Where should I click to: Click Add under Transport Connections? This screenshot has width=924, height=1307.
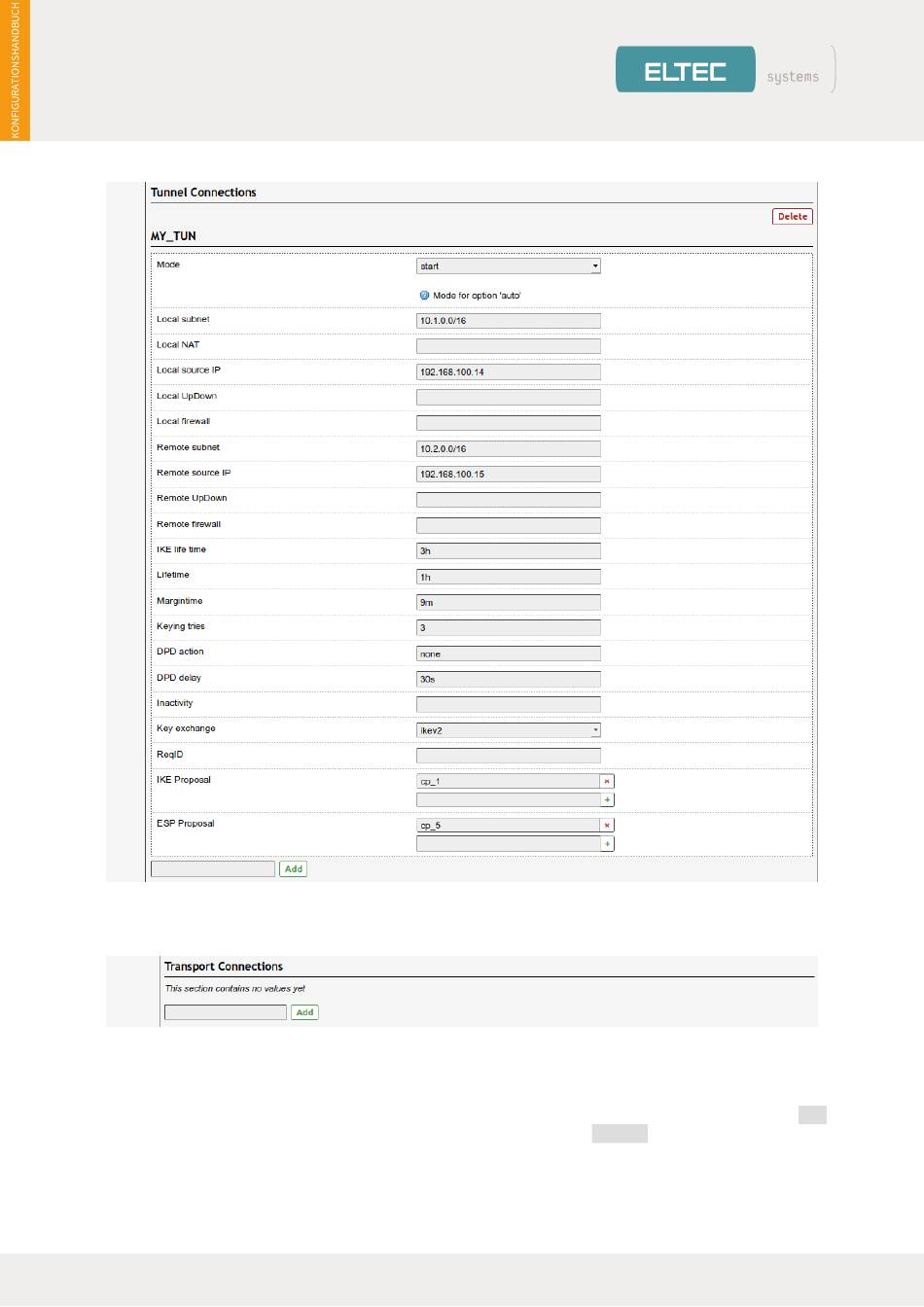click(x=304, y=1012)
